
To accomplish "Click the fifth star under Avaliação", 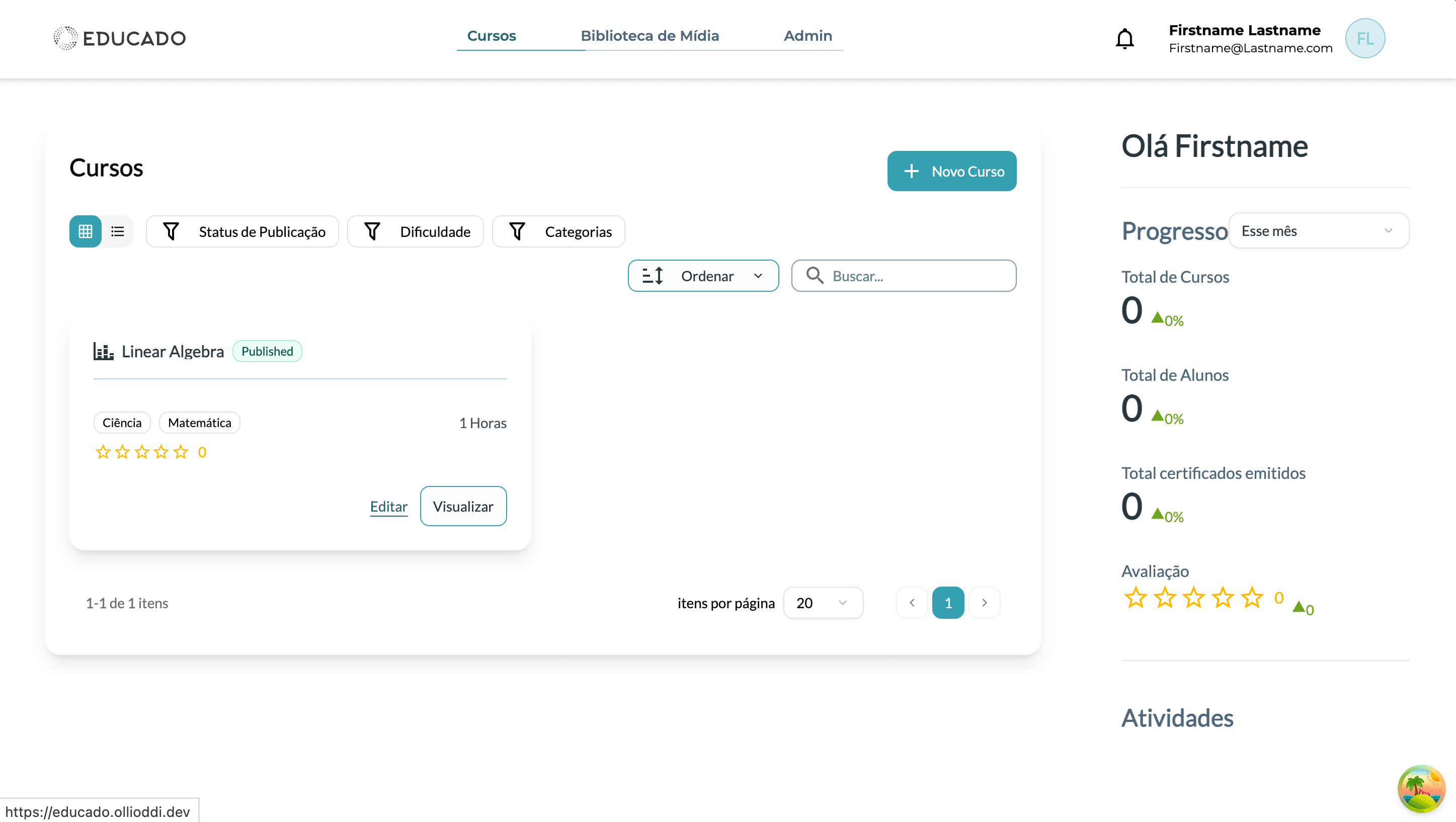I will coord(1251,598).
